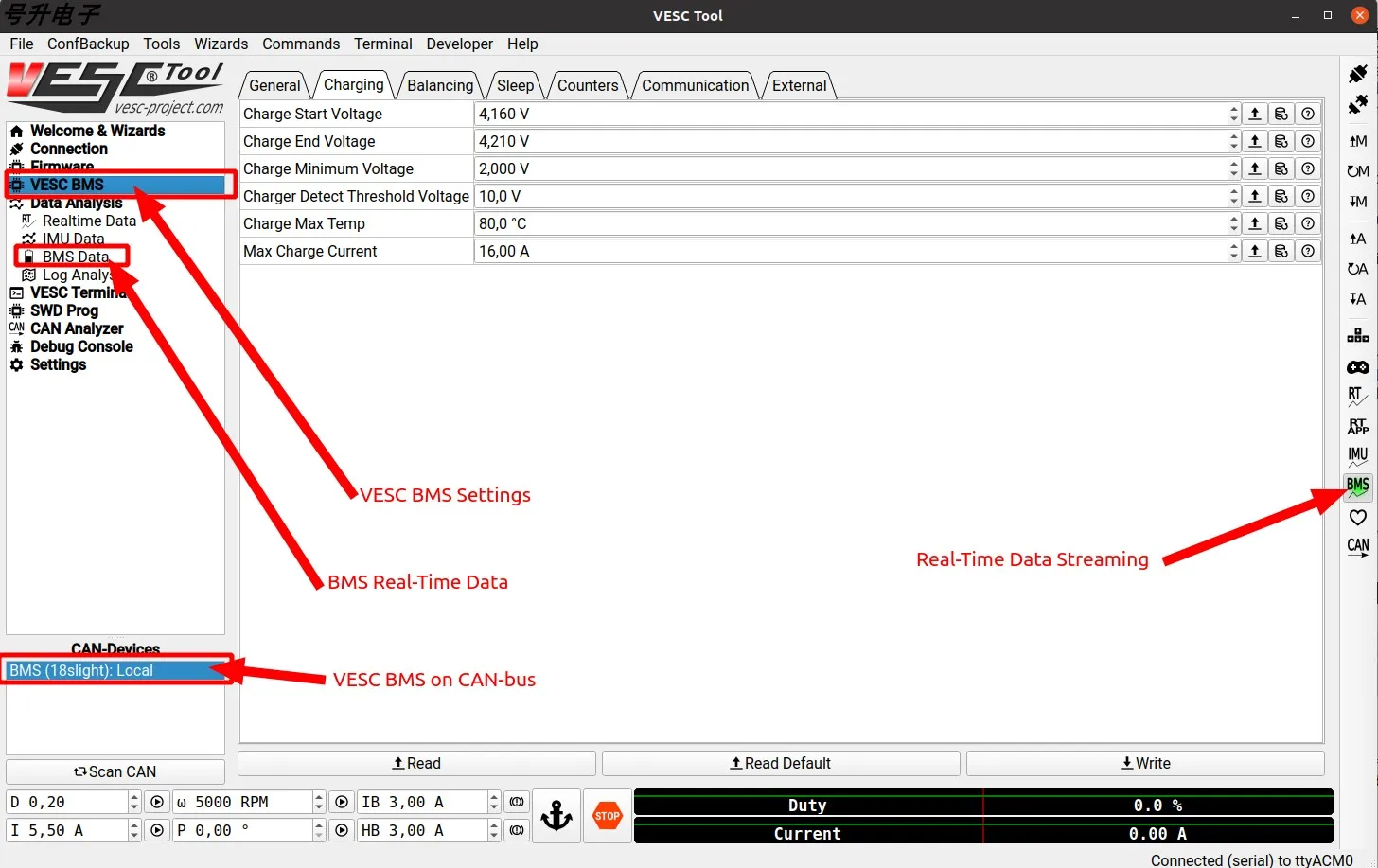Toggle keyboard control gamepad icon
1378x868 pixels.
1358,366
